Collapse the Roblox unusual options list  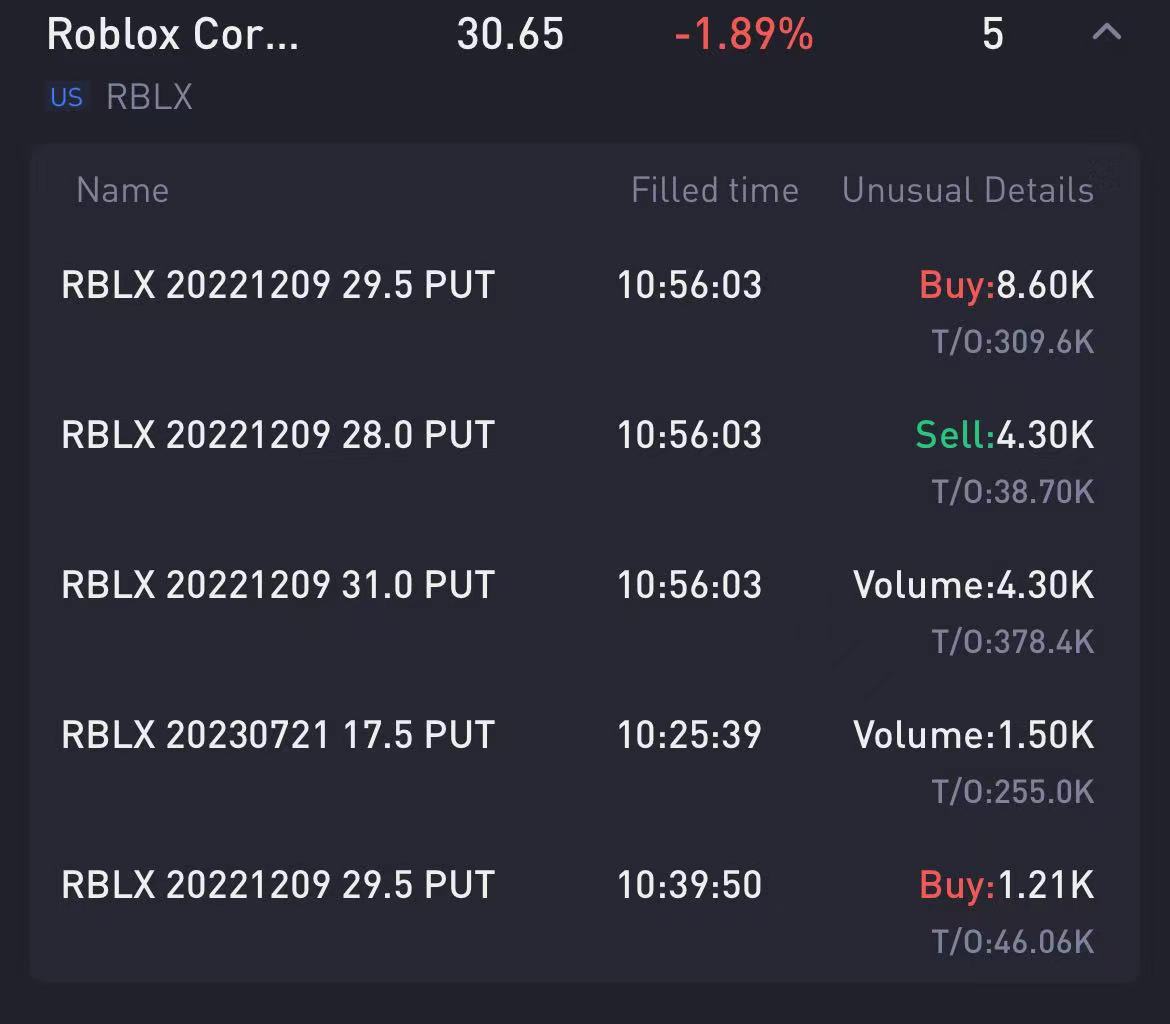click(x=1106, y=33)
